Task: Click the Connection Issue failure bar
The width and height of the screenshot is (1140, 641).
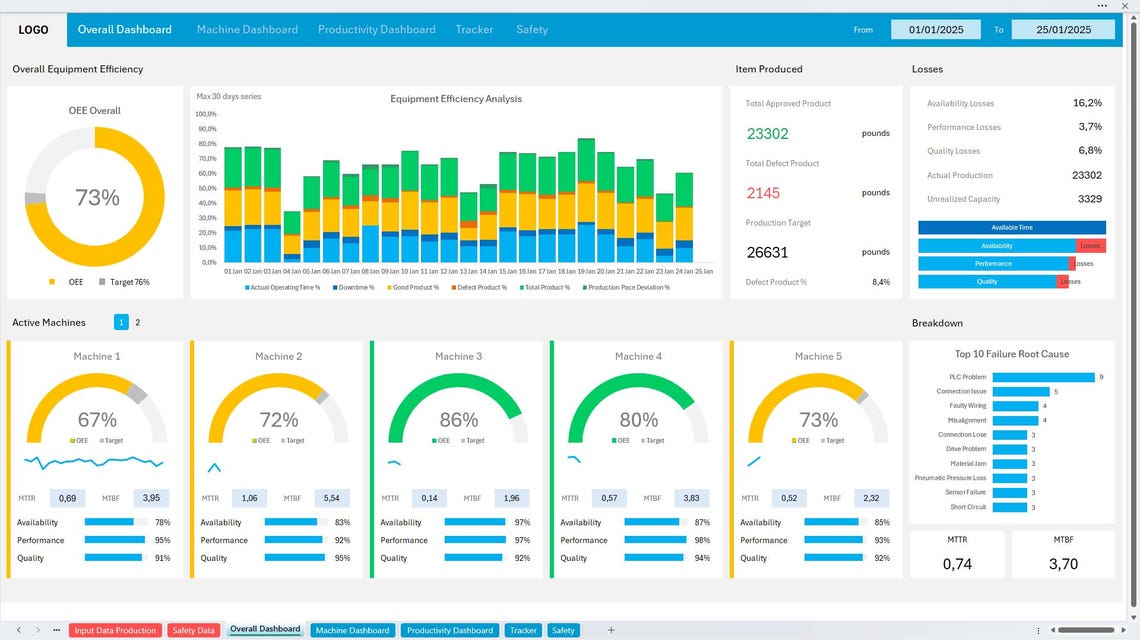Action: click(1021, 392)
